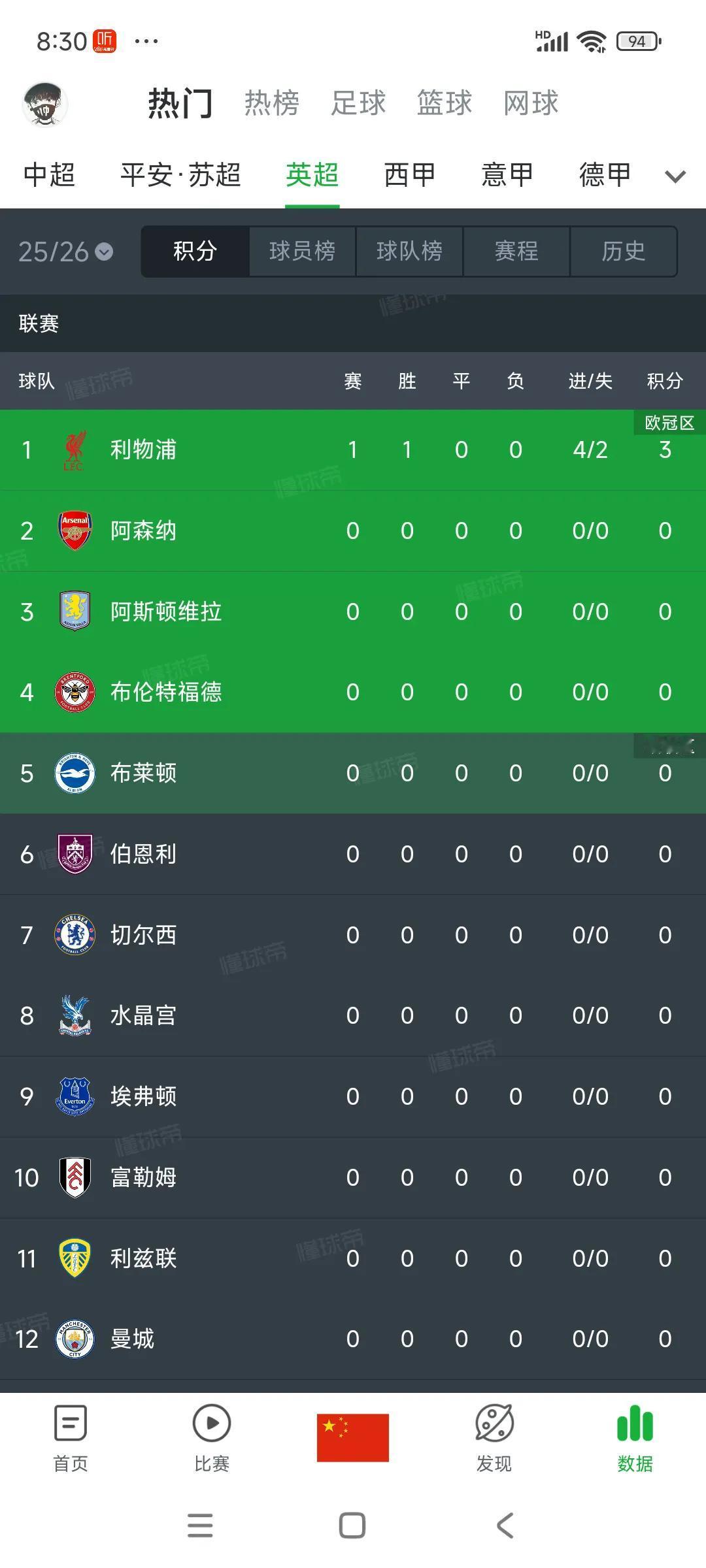Screen dimensions: 706x1568
Task: Tap the Chelsea club badge
Action: 75,934
